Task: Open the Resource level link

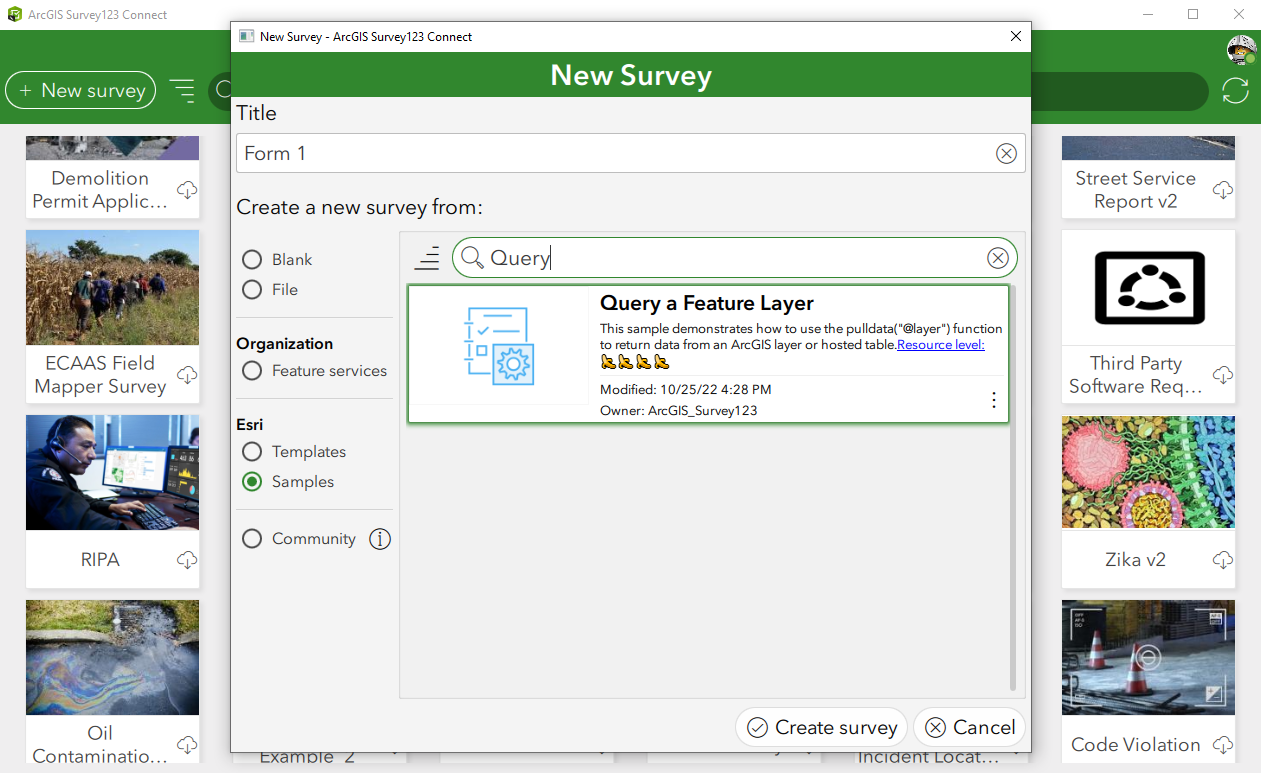Action: [x=939, y=344]
